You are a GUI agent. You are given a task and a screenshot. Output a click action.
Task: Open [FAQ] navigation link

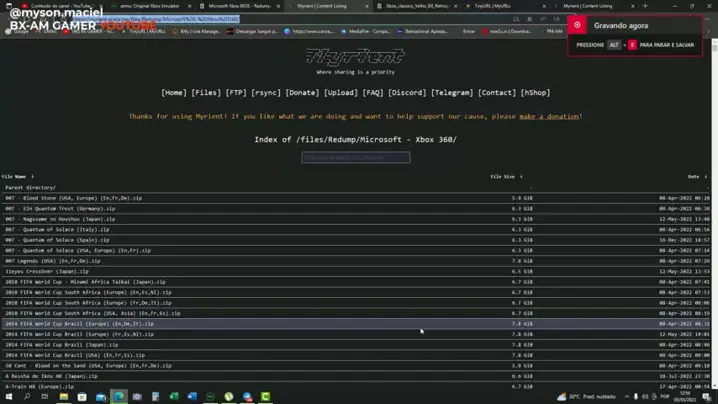(373, 93)
